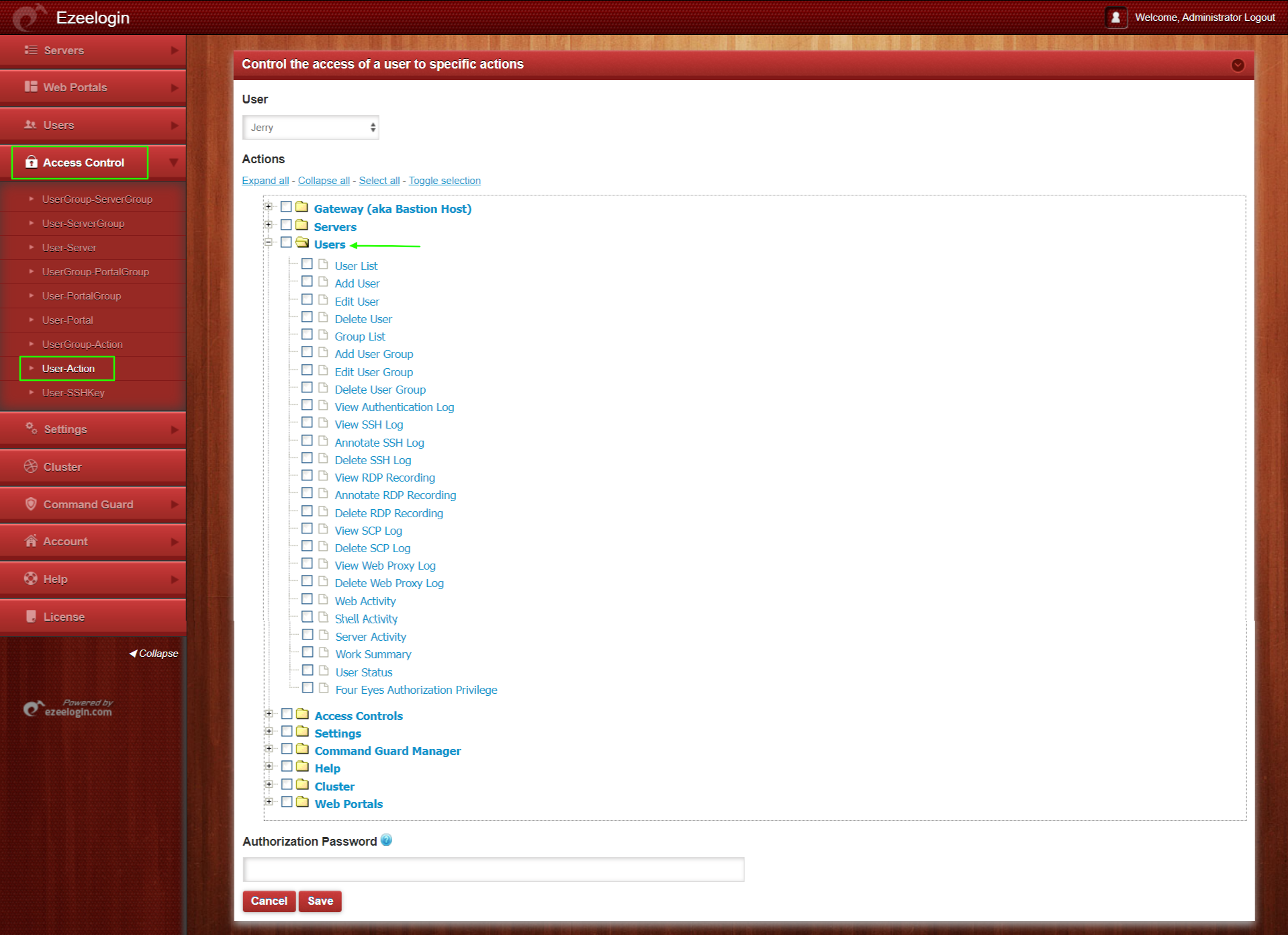Expand the Servers tree node
The height and width of the screenshot is (935, 1288).
269,225
